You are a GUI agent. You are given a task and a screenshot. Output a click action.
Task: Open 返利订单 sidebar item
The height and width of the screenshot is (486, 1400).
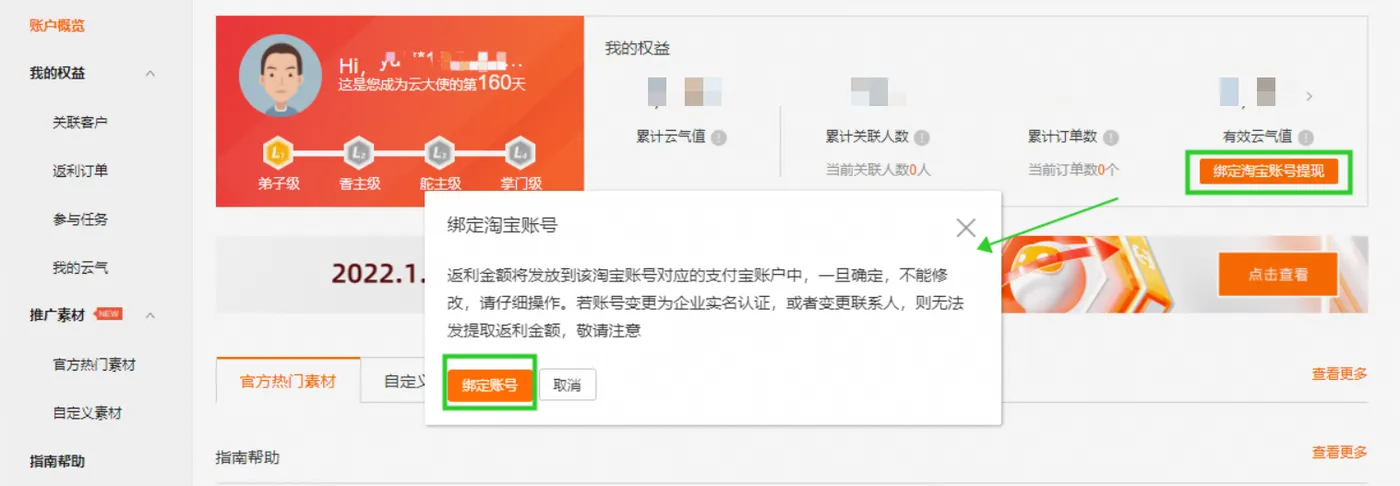(x=80, y=171)
